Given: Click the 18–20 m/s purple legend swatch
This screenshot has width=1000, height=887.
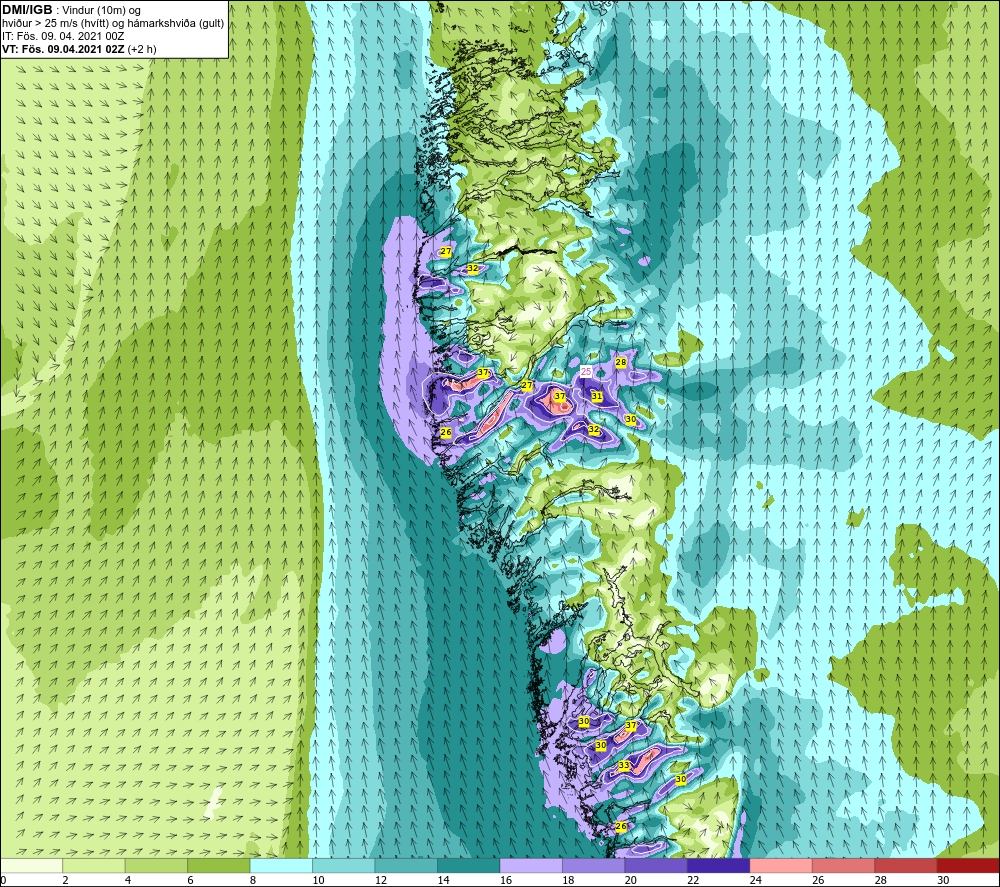Looking at the screenshot, I should (594, 866).
